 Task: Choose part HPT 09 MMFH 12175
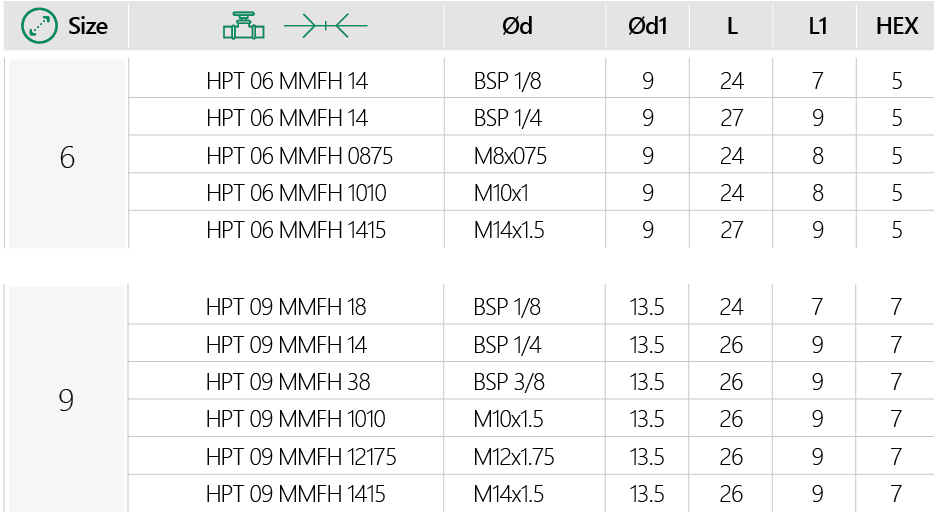tap(301, 457)
